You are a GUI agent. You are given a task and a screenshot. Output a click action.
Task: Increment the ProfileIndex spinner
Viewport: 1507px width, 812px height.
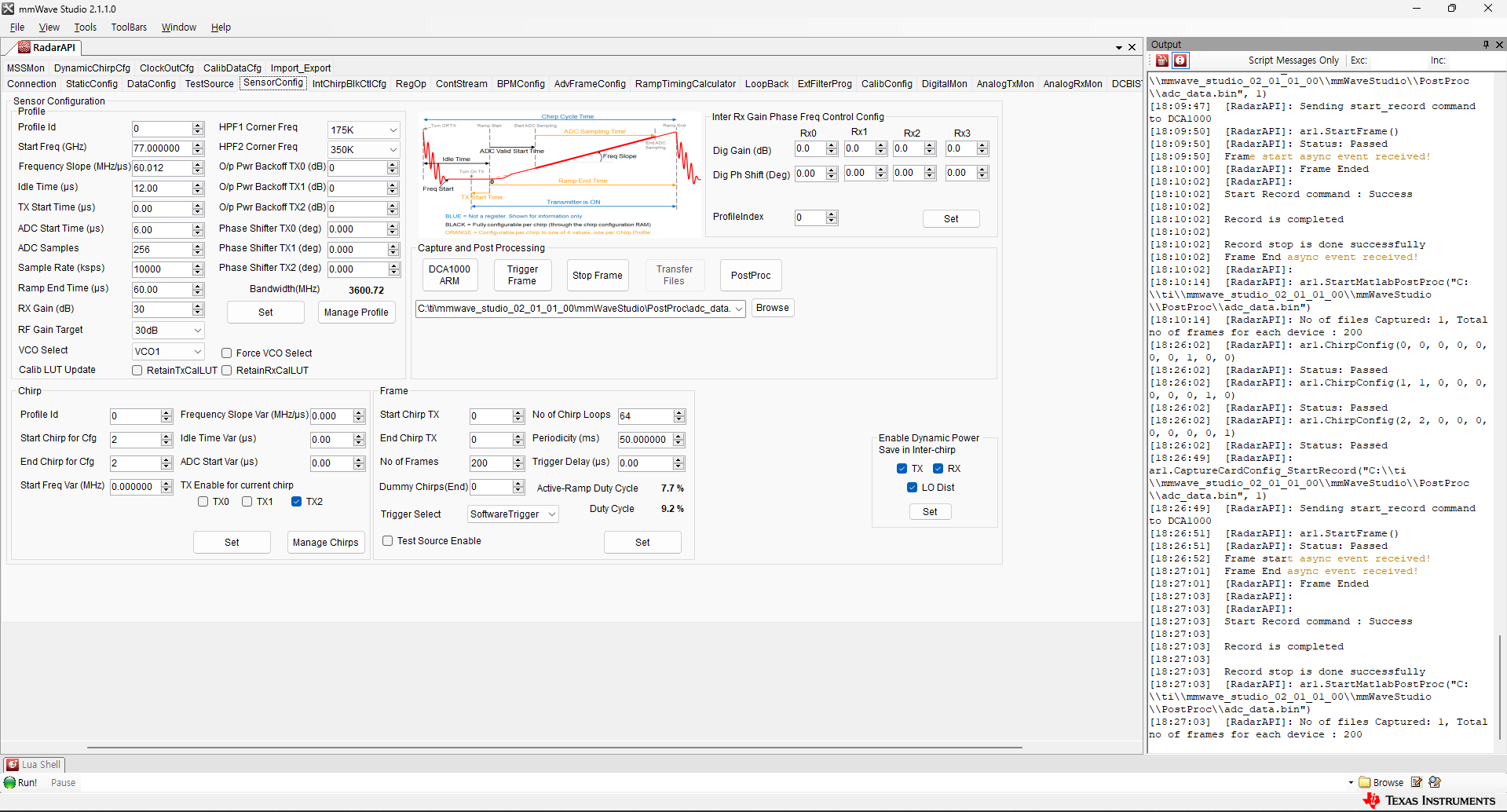pos(832,214)
